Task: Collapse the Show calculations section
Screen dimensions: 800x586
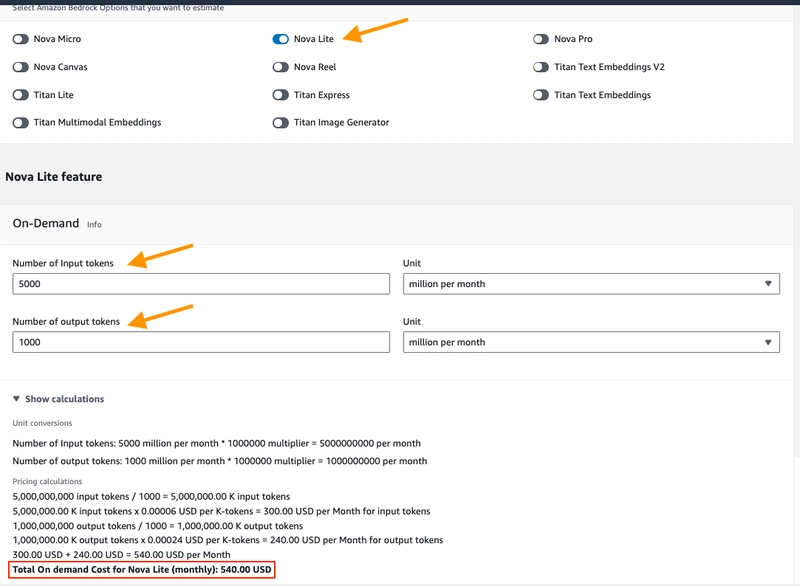Action: point(58,399)
